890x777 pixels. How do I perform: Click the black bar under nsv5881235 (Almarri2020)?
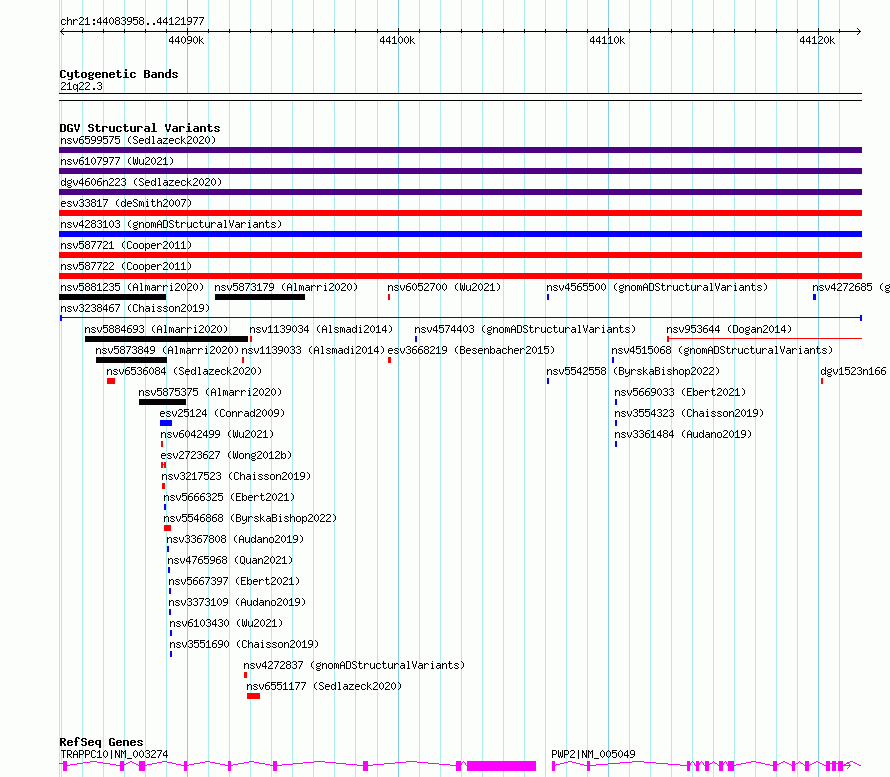[112, 297]
